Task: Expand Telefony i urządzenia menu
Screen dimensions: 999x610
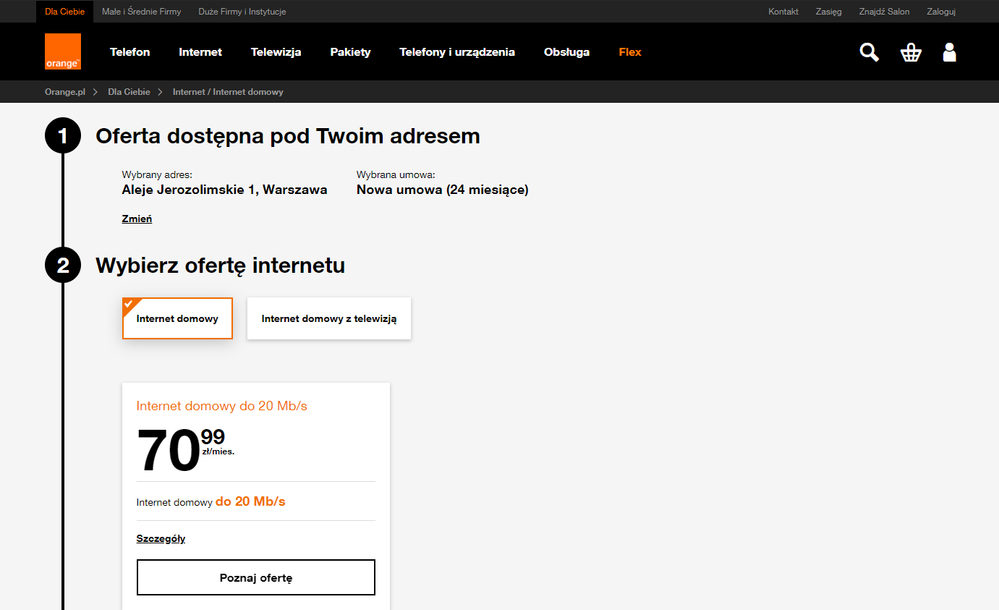Action: pyautogui.click(x=457, y=52)
